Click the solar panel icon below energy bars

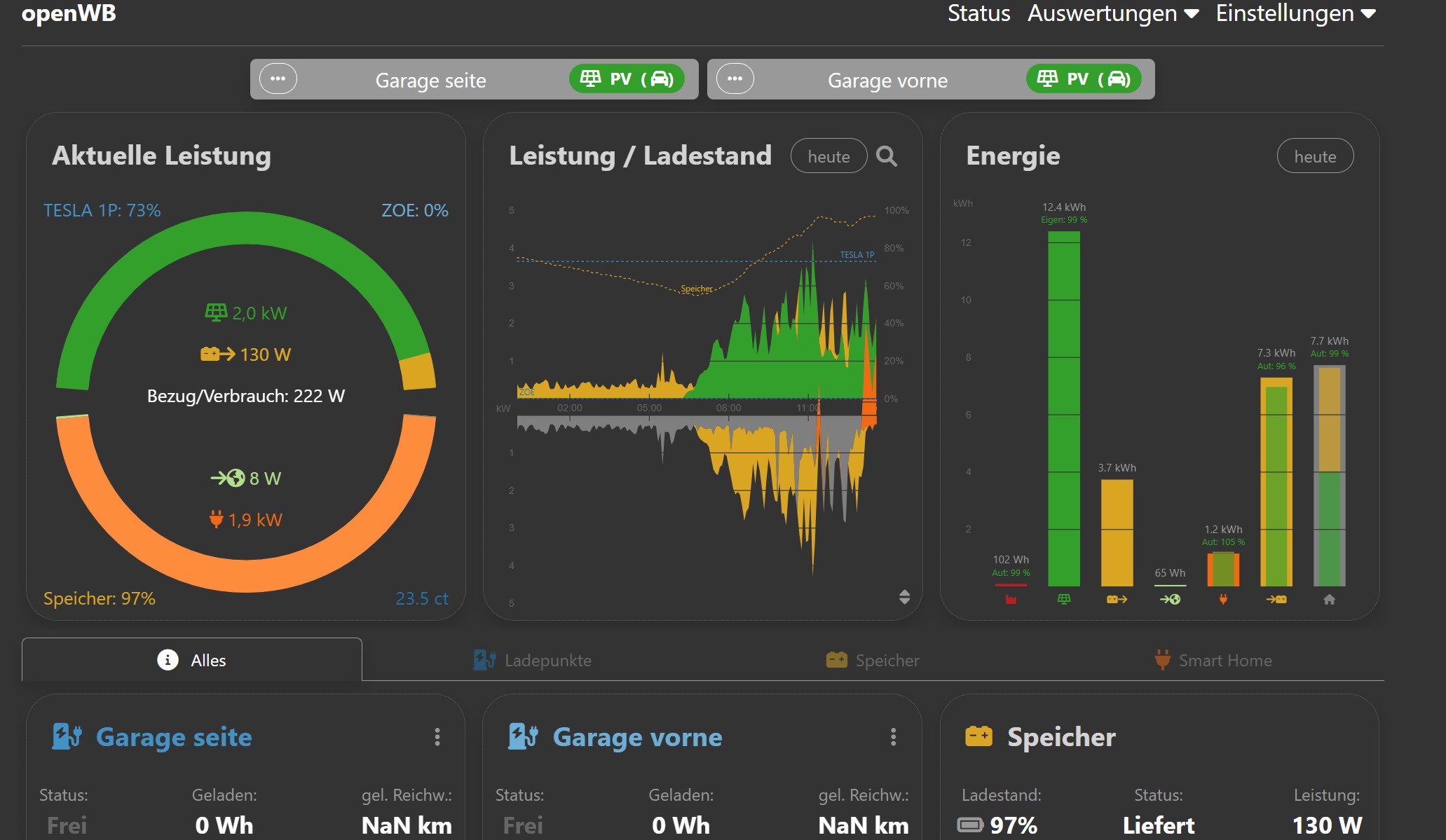click(1064, 600)
